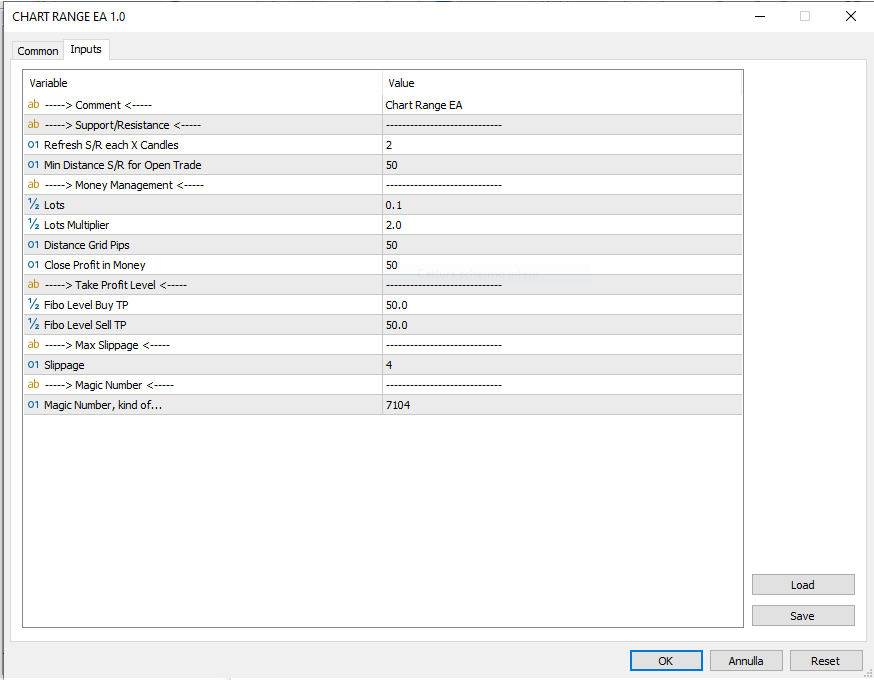Click the fraction icon beside Fibo Level Sell TP

point(33,325)
